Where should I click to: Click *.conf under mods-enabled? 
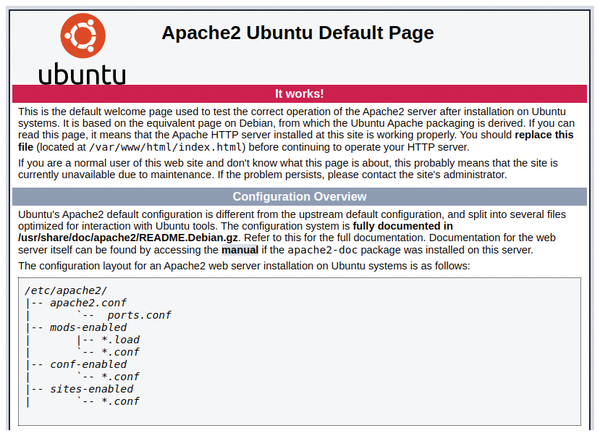[x=121, y=352]
